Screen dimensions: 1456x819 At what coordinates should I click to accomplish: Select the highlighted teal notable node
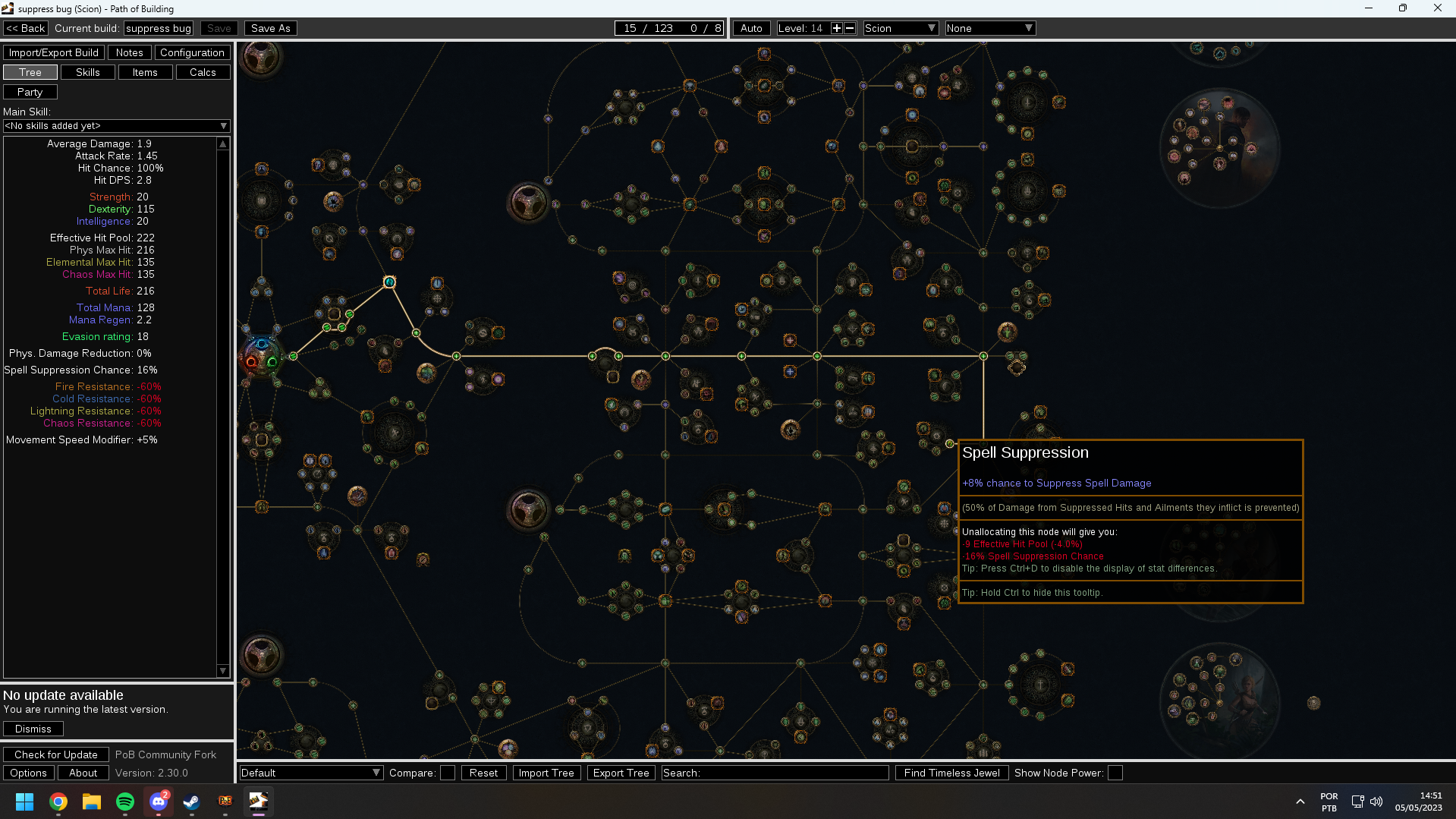(389, 282)
